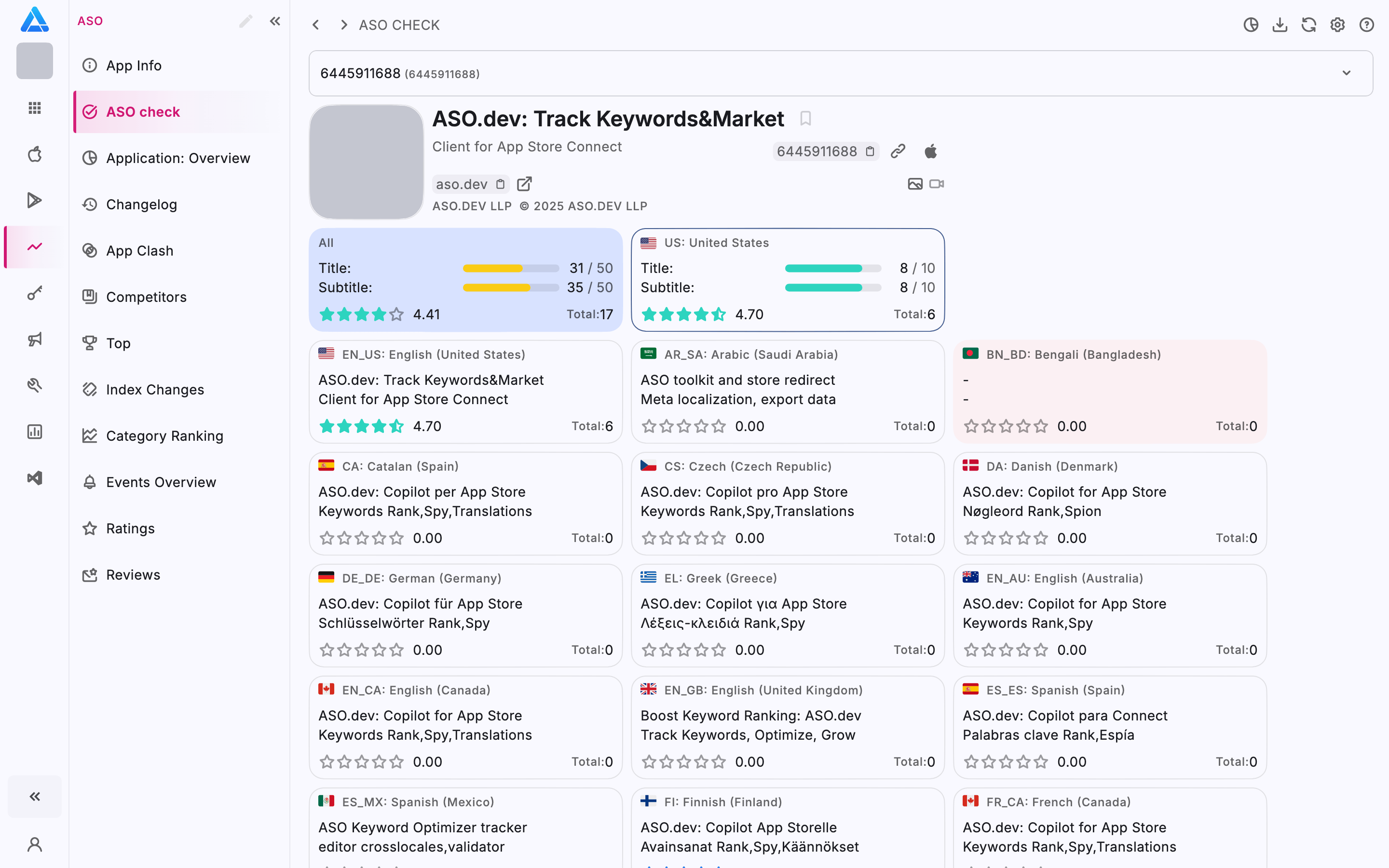Click the Title progress bar in the US card
Screen dimensions: 1389x868
pos(833,268)
